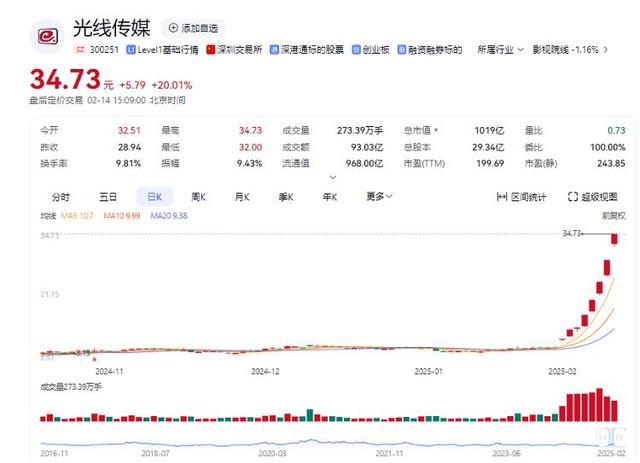Click the 前复权 adjustment option
640x463 pixels.
[x=613, y=216]
